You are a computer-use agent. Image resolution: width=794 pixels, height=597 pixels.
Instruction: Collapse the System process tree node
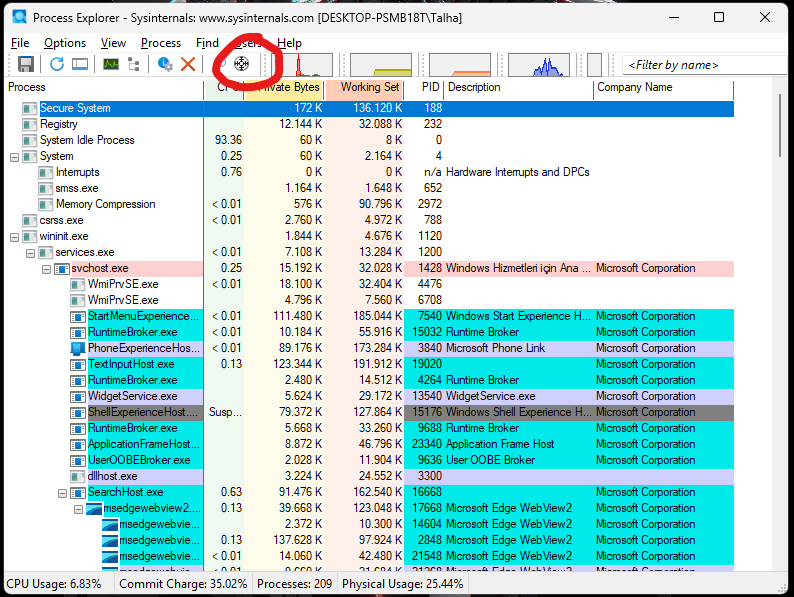pos(14,157)
